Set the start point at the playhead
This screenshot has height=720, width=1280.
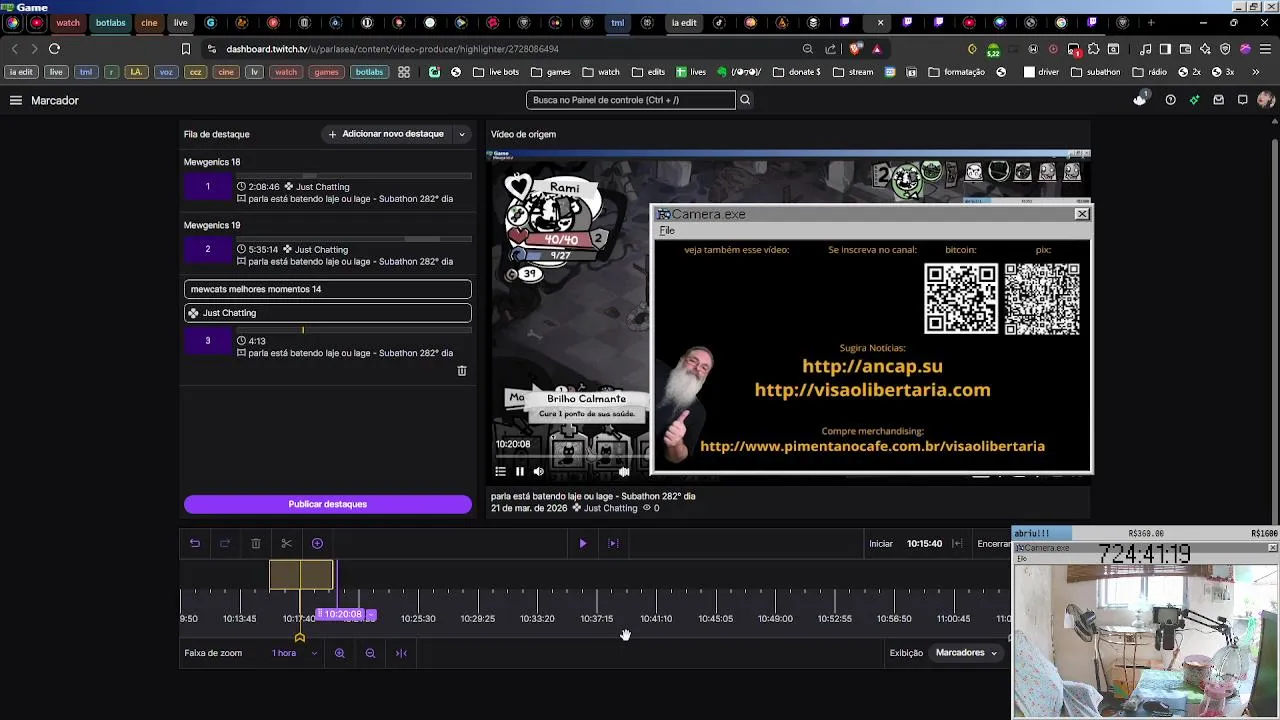click(x=957, y=543)
